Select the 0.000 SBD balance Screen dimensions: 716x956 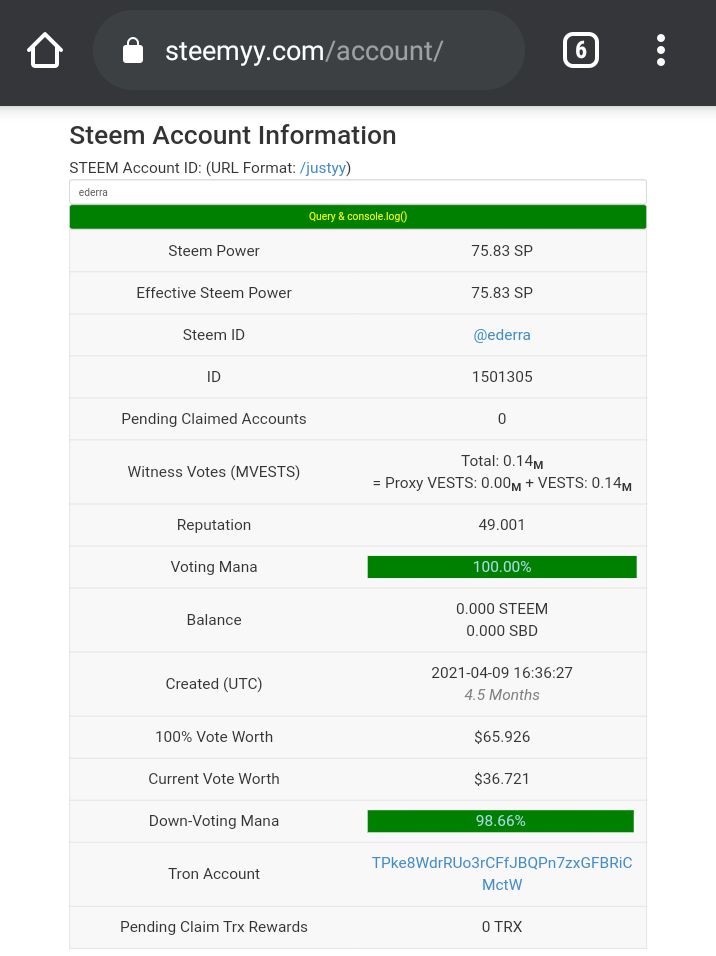502,631
